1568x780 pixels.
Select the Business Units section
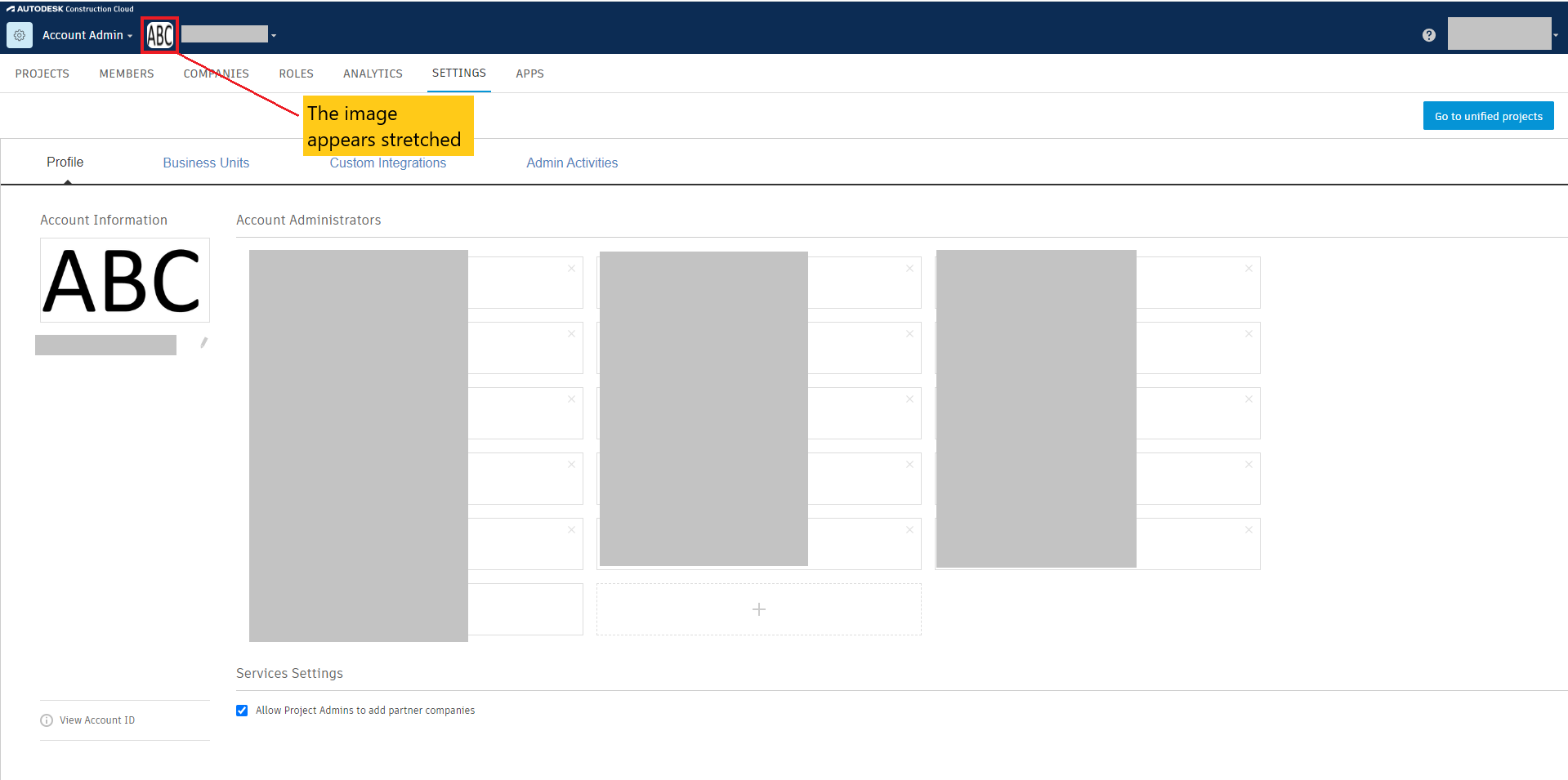(x=206, y=163)
